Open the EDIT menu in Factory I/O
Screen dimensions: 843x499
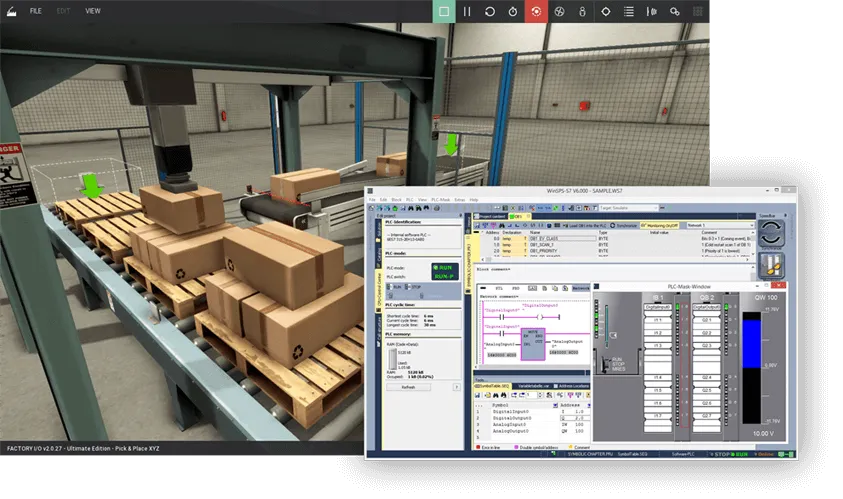63,11
